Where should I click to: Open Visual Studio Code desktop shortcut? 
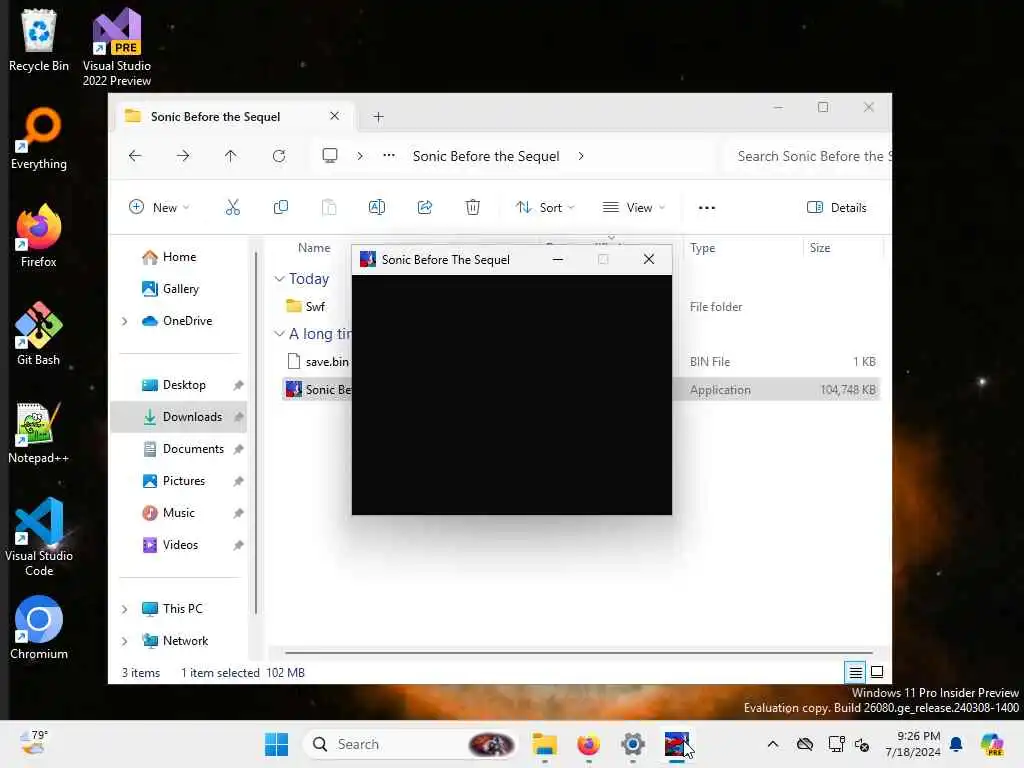click(39, 537)
